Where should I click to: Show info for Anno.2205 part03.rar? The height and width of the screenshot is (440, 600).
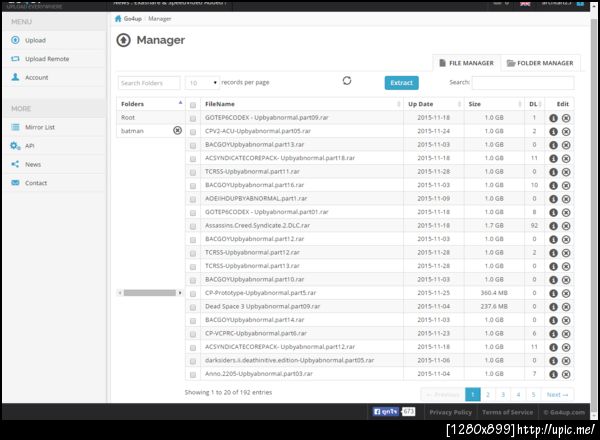pos(553,374)
